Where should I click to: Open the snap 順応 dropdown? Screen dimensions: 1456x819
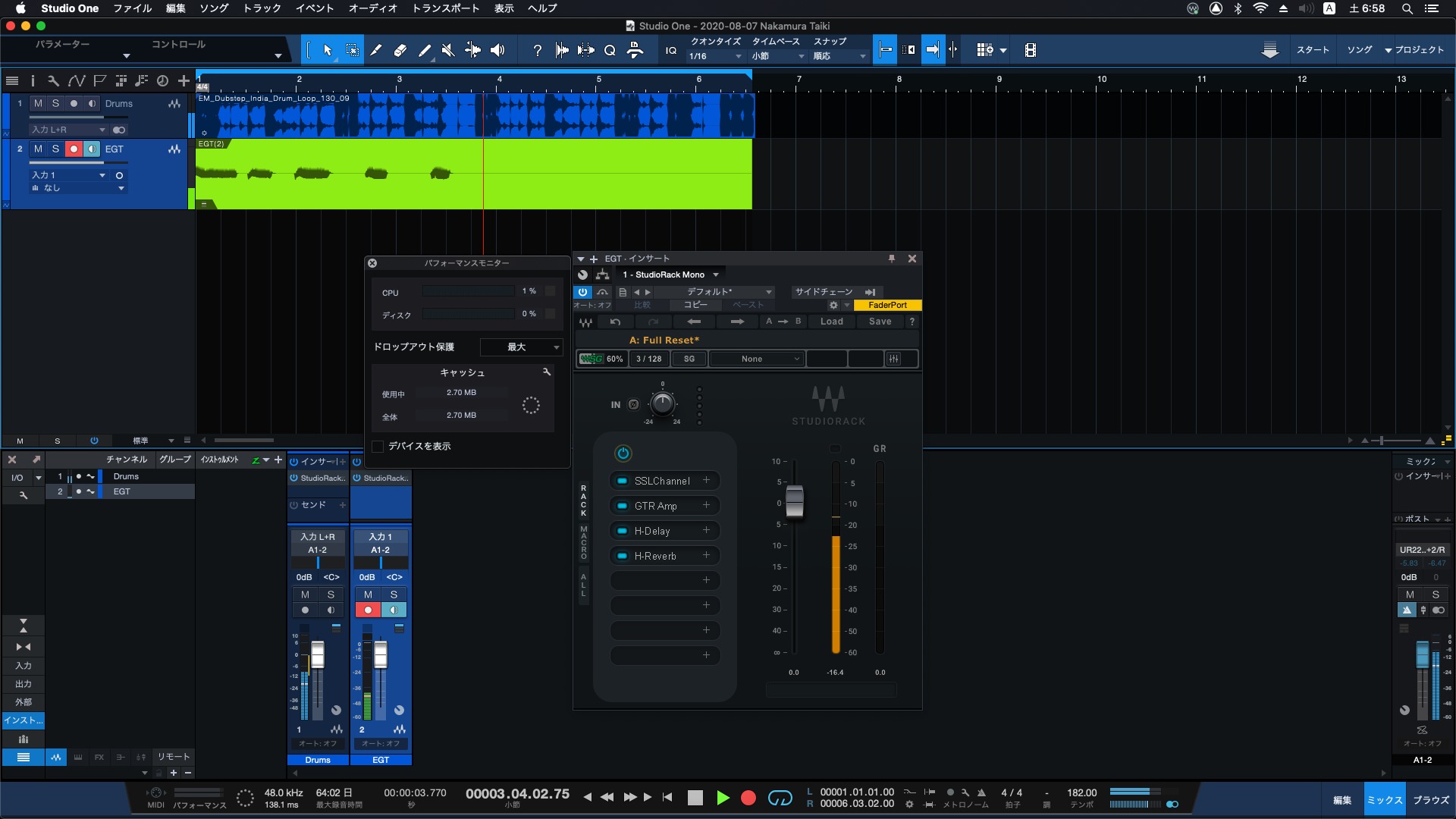[839, 56]
